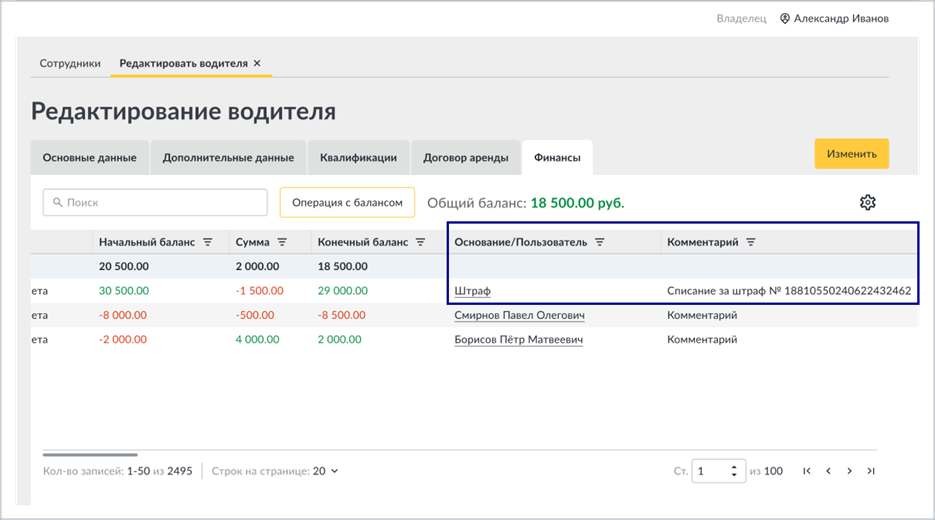This screenshot has height=520, width=935.
Task: Click the Кол-во записей 1-50 из 2495 text
Action: (117, 471)
